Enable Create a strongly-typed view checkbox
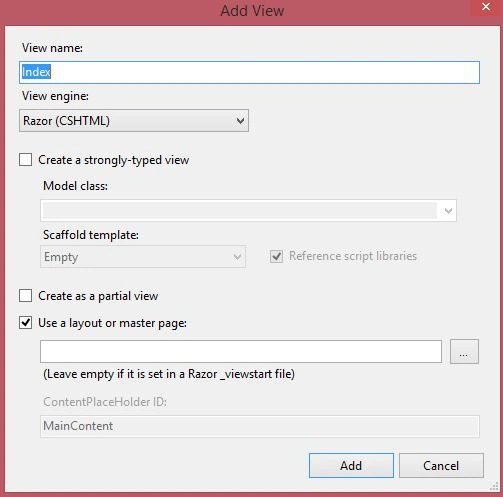Image resolution: width=503 pixels, height=497 pixels. [26, 160]
